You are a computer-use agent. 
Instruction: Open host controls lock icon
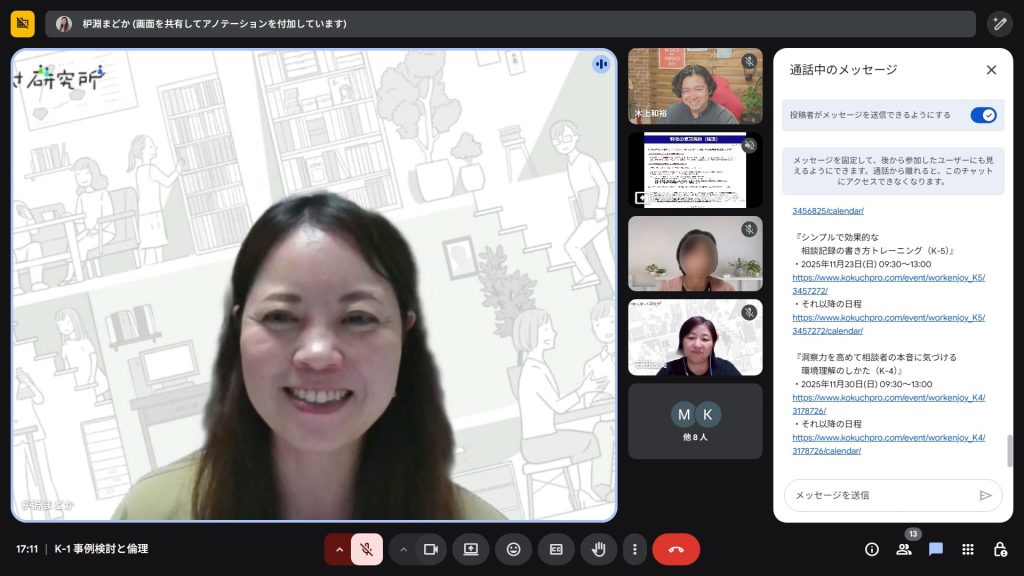coord(999,549)
